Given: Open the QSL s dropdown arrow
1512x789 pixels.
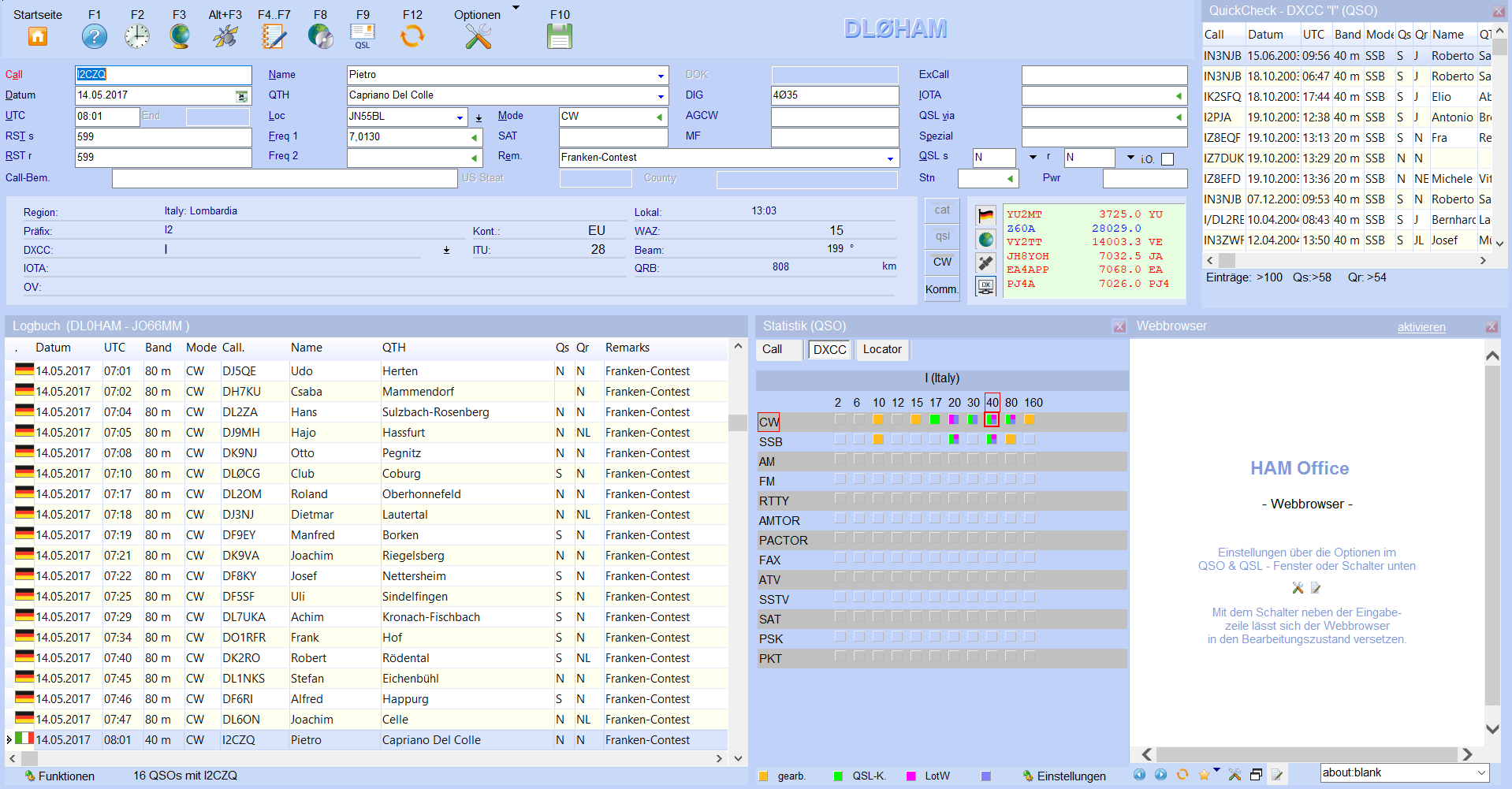Looking at the screenshot, I should click(1033, 158).
